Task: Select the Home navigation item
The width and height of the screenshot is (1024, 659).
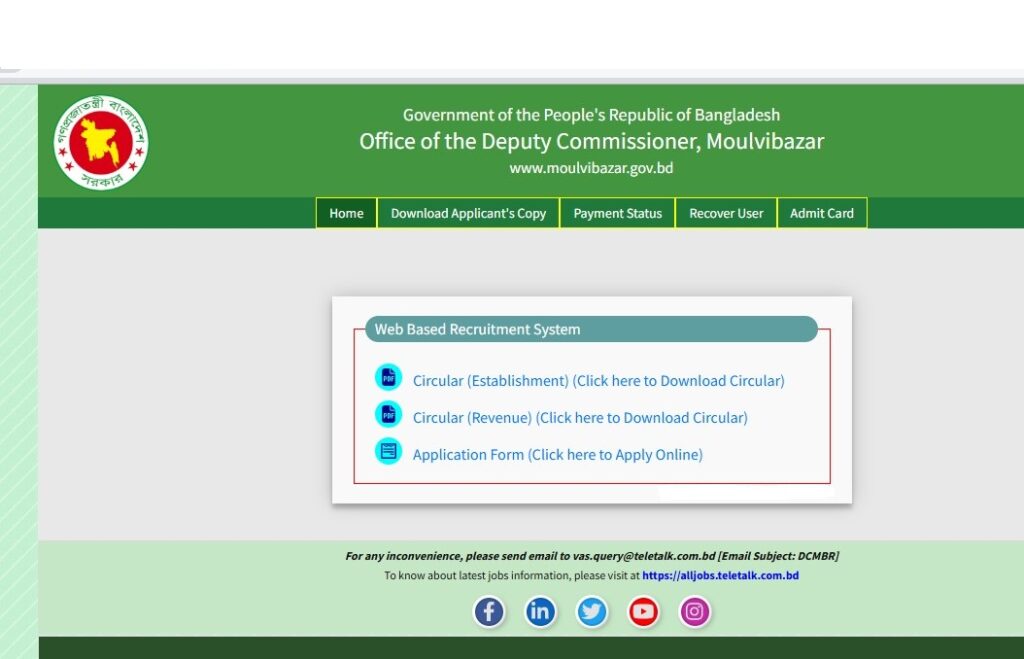Action: tap(346, 213)
